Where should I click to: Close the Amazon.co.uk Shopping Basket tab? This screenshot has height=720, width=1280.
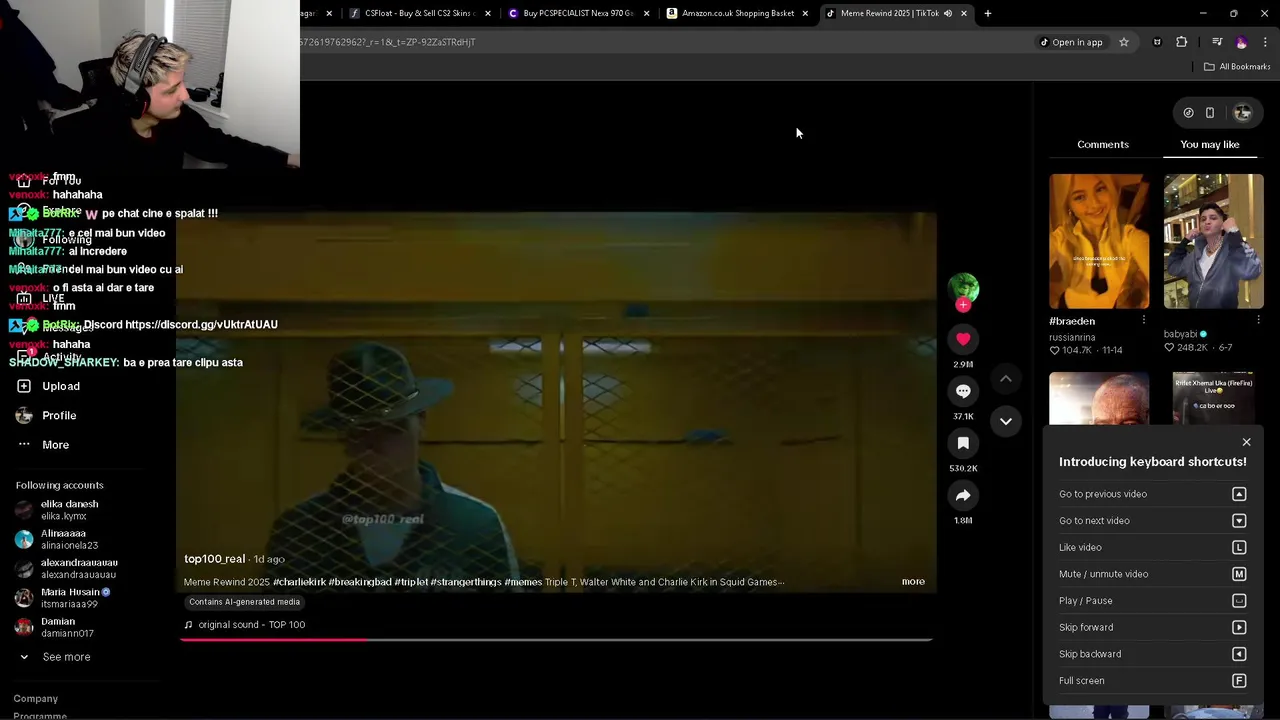[805, 13]
